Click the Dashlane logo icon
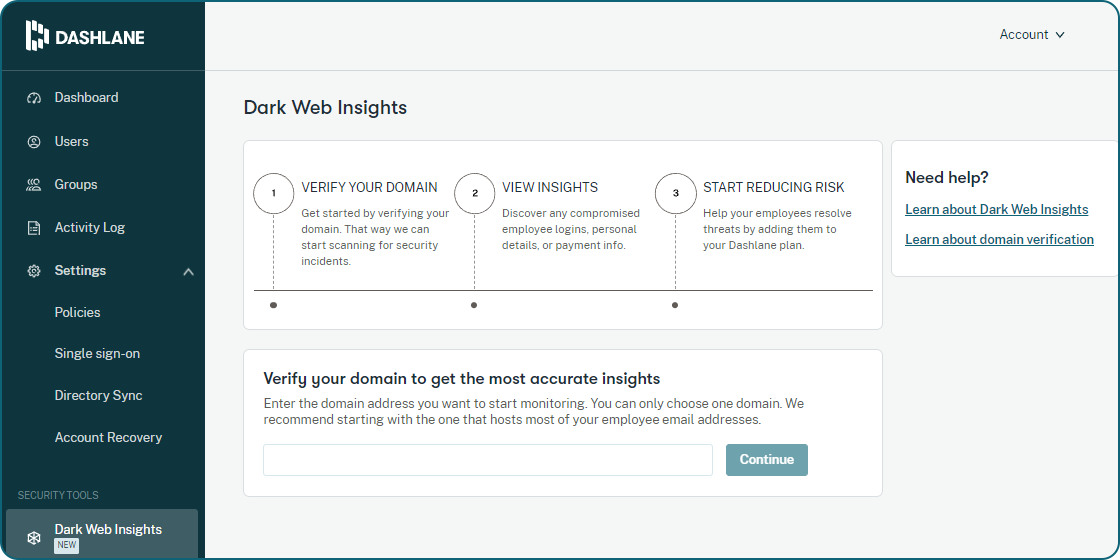The height and width of the screenshot is (560, 1120). (x=37, y=36)
